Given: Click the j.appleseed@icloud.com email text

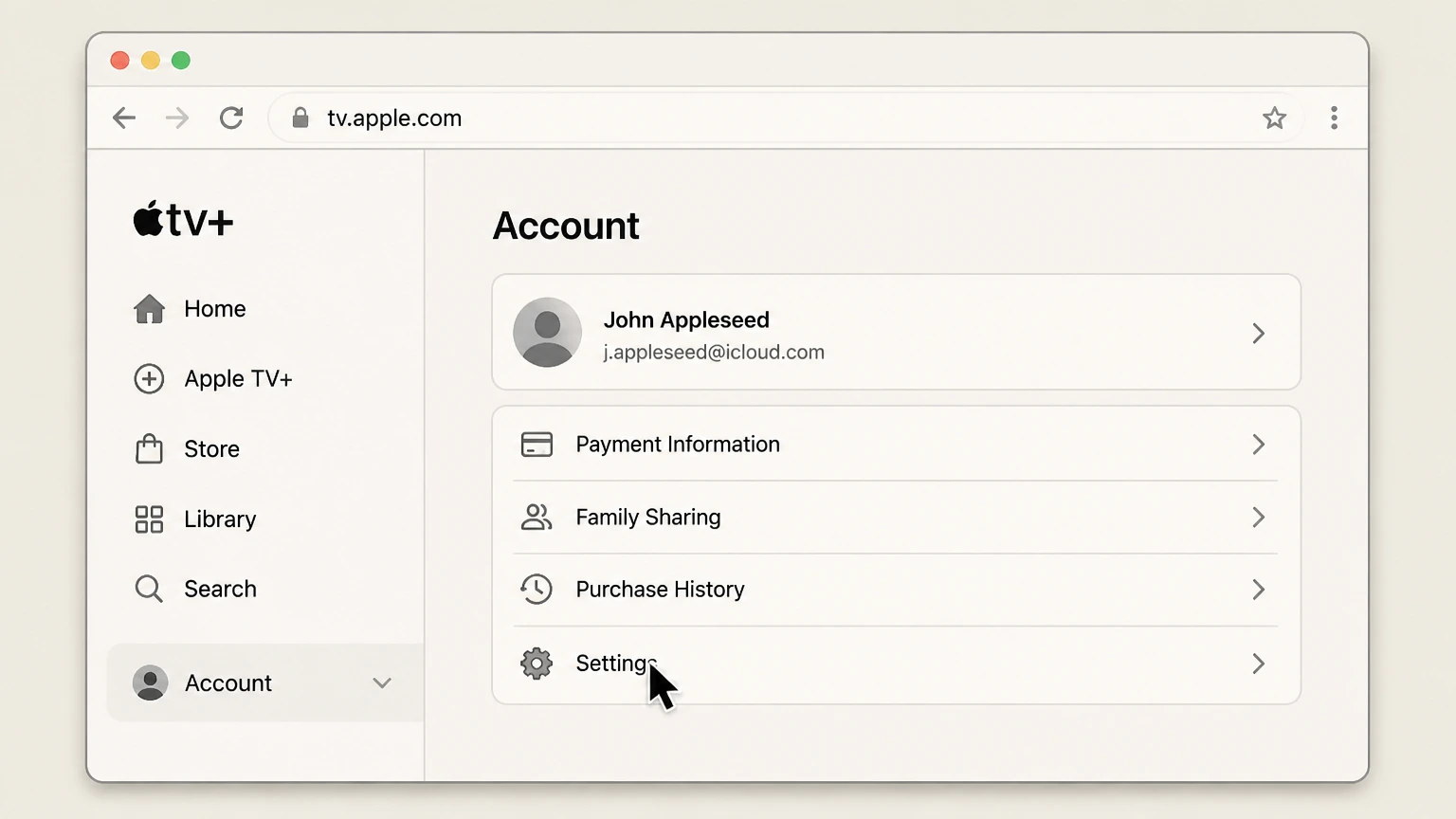Looking at the screenshot, I should (x=714, y=352).
